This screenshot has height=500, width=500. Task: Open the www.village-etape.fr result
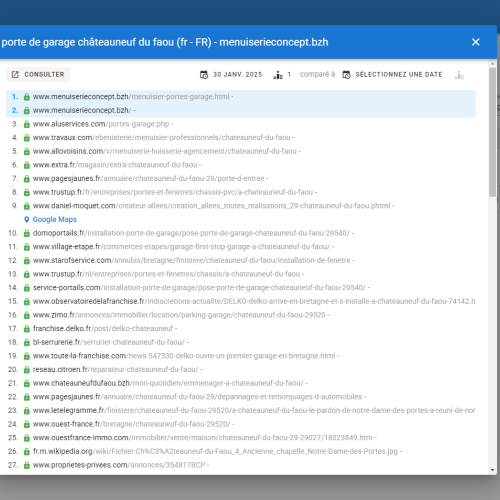click(181, 247)
